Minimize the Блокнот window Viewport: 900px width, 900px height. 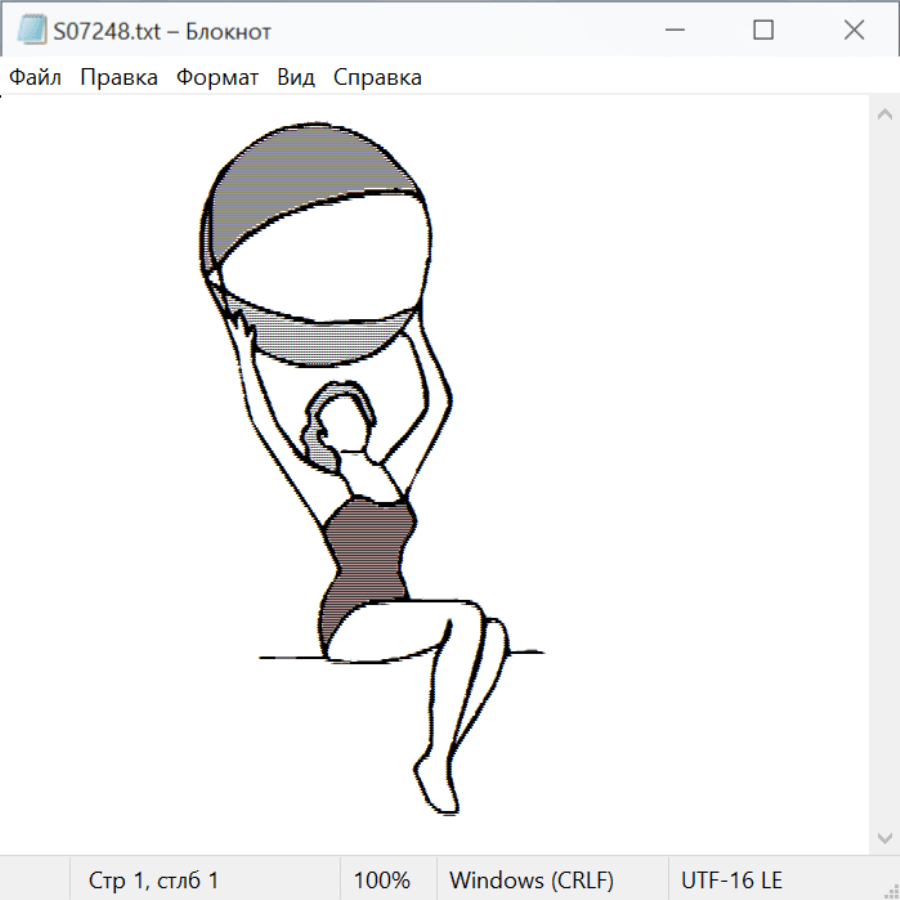coord(673,31)
